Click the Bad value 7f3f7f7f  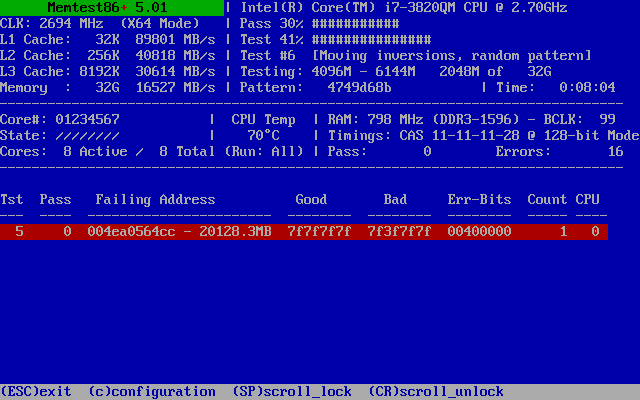pos(399,231)
